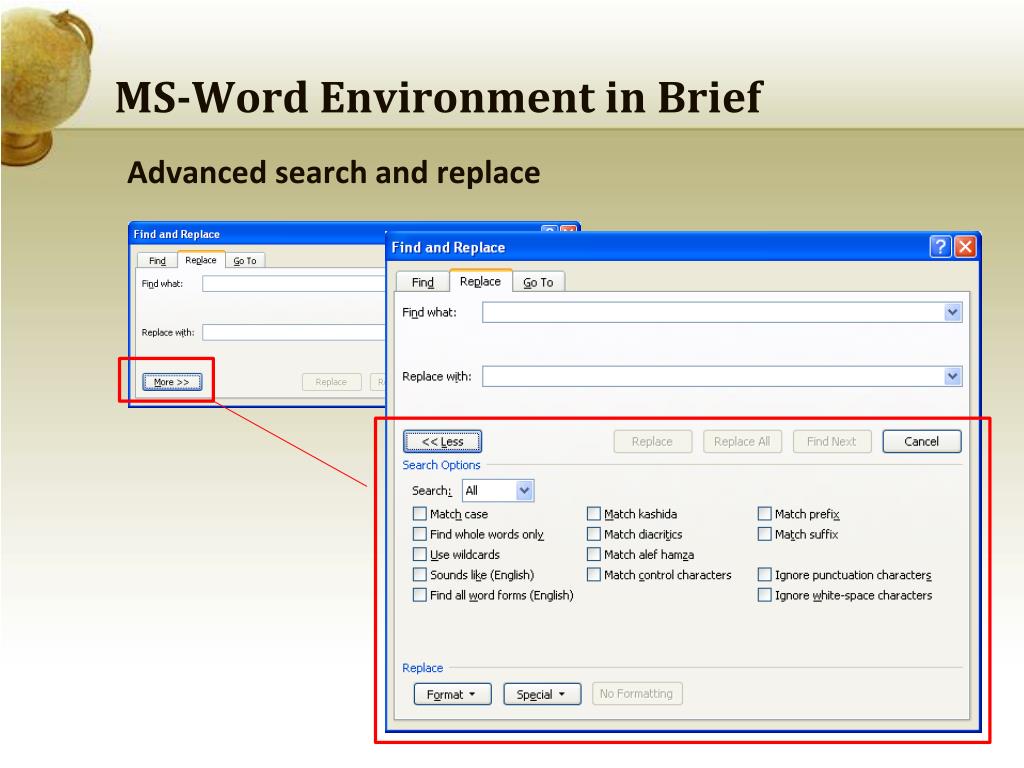Click the 'Search Options' section label
This screenshot has height=768, width=1024.
tap(441, 465)
